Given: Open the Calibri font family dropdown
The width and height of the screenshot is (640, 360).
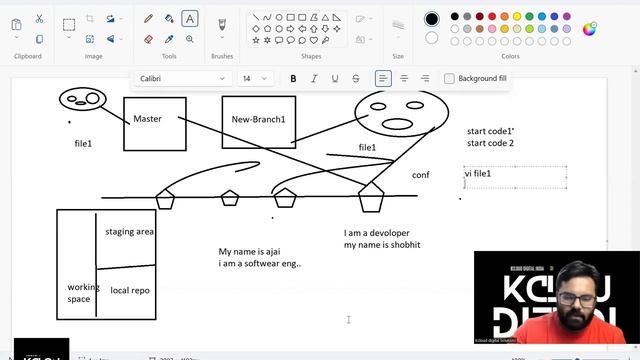Looking at the screenshot, I should [x=182, y=78].
